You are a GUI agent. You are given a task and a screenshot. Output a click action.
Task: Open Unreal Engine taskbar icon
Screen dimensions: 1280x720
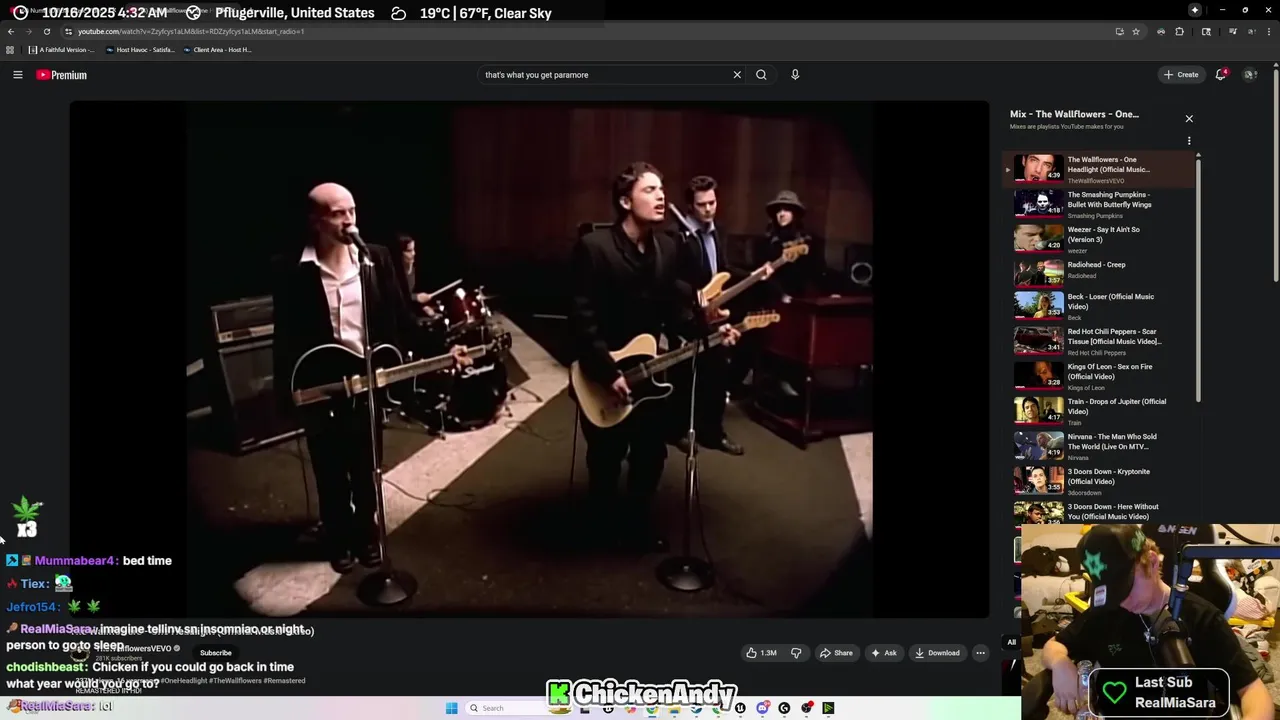click(x=740, y=708)
